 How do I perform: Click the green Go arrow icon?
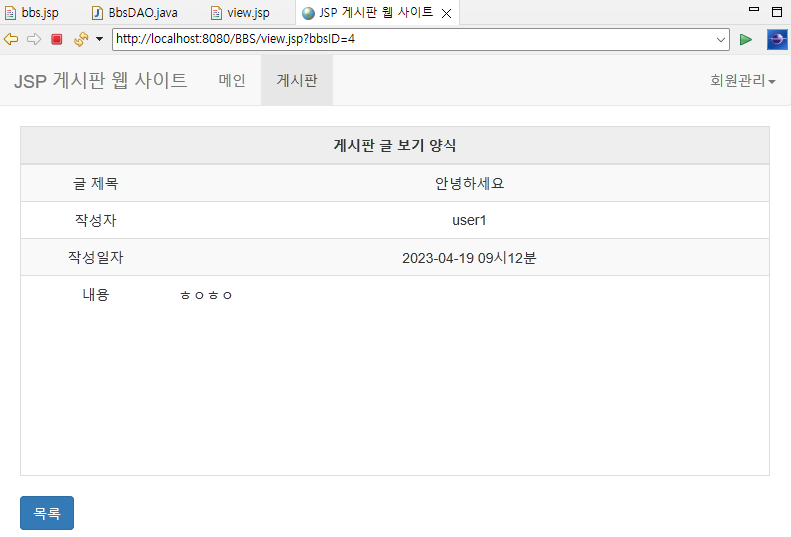(746, 39)
